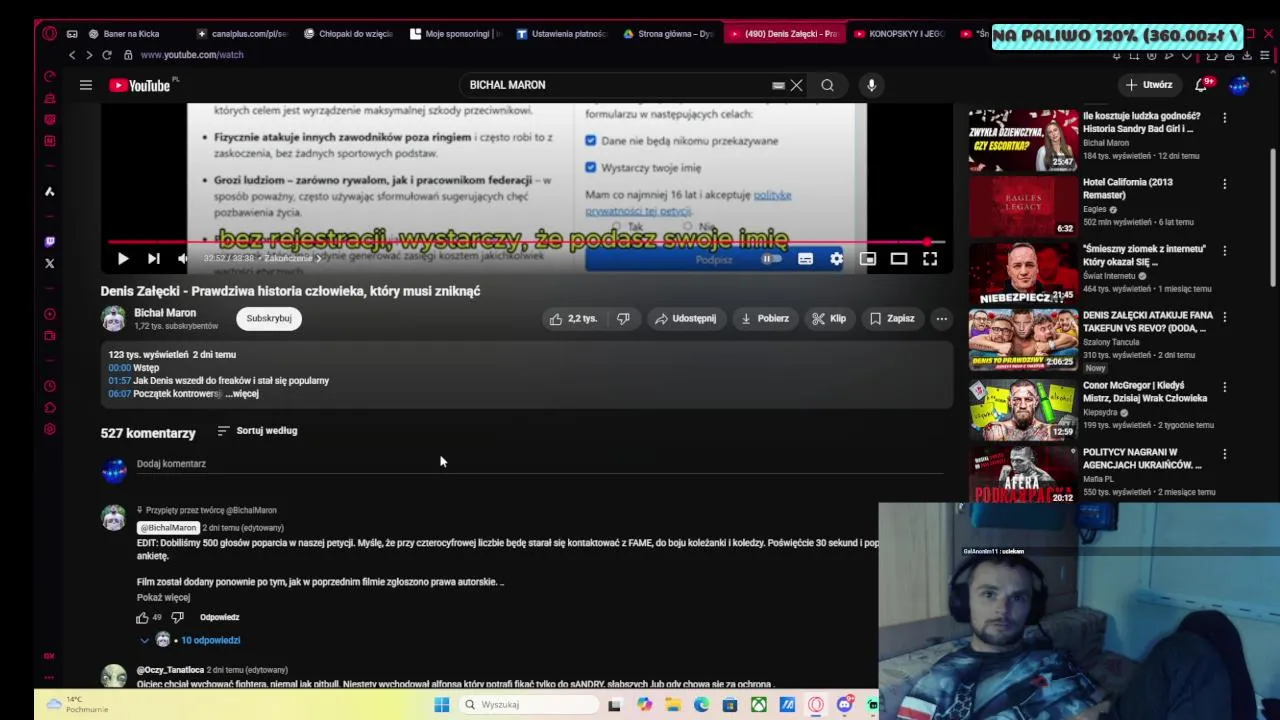The width and height of the screenshot is (1280, 720).
Task: Open the account avatar menu
Action: [1239, 85]
